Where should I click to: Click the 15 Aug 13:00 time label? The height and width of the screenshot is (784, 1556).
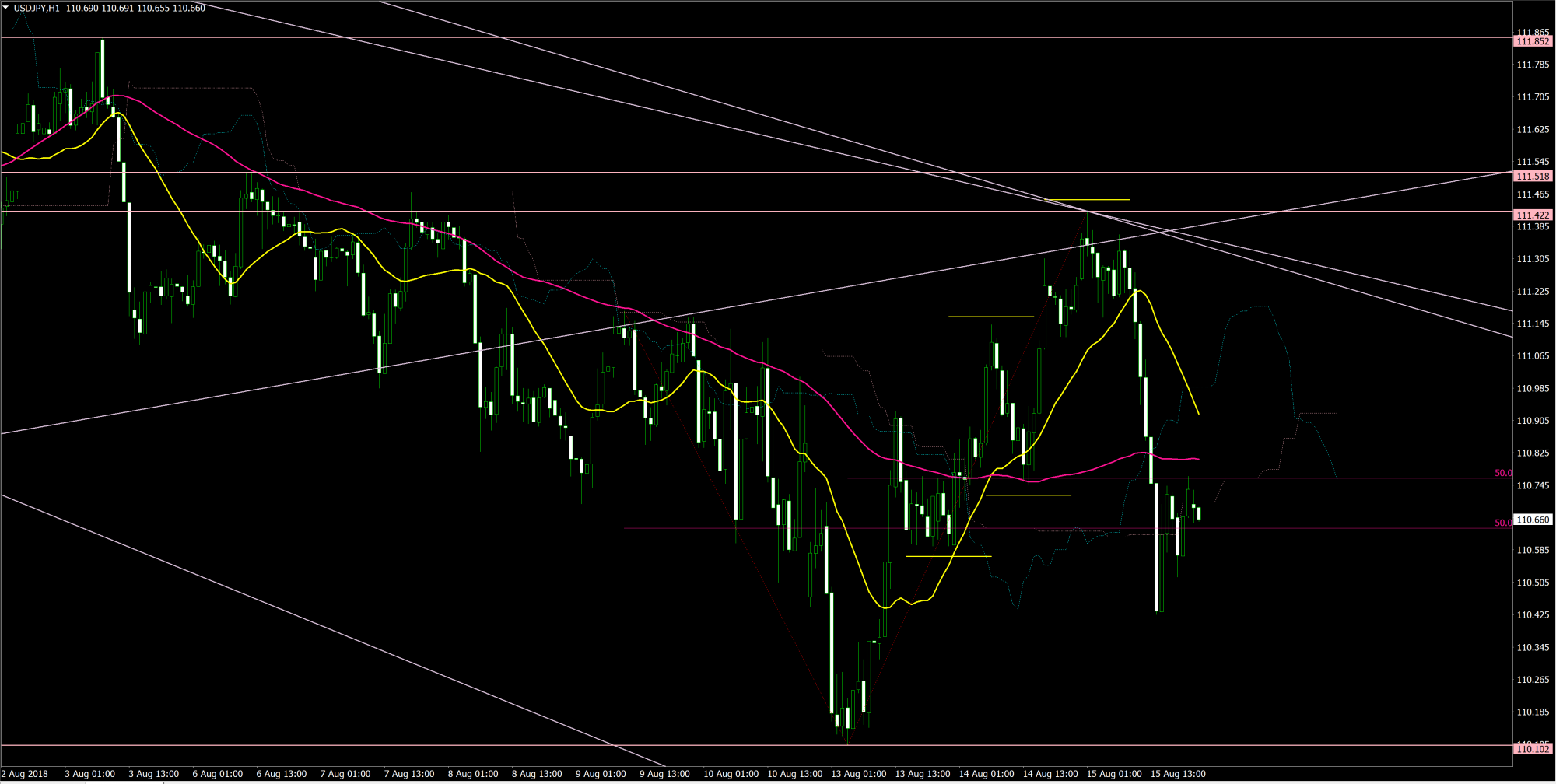click(x=1178, y=774)
